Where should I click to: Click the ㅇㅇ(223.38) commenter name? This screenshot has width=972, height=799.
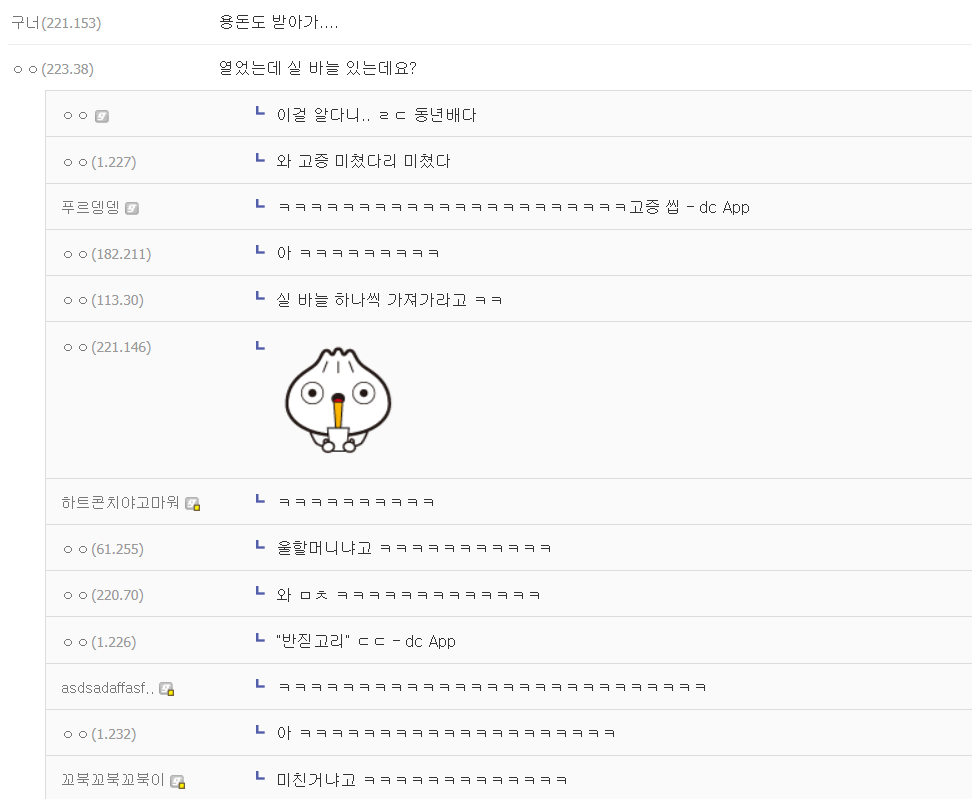click(53, 69)
